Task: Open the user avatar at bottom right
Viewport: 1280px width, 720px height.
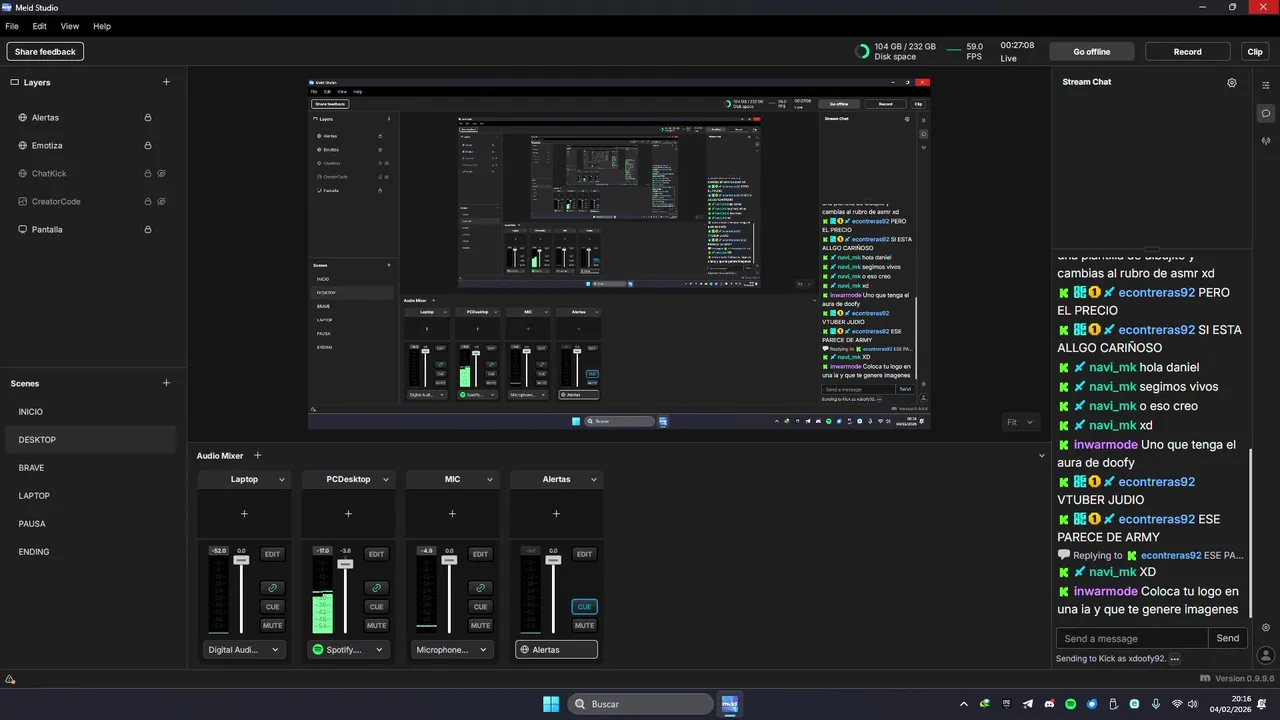Action: click(1266, 655)
